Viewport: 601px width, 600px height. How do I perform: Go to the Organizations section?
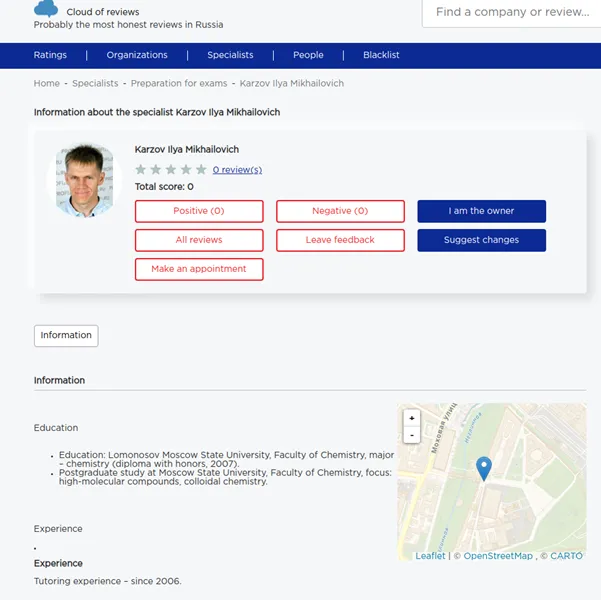[x=137, y=55]
